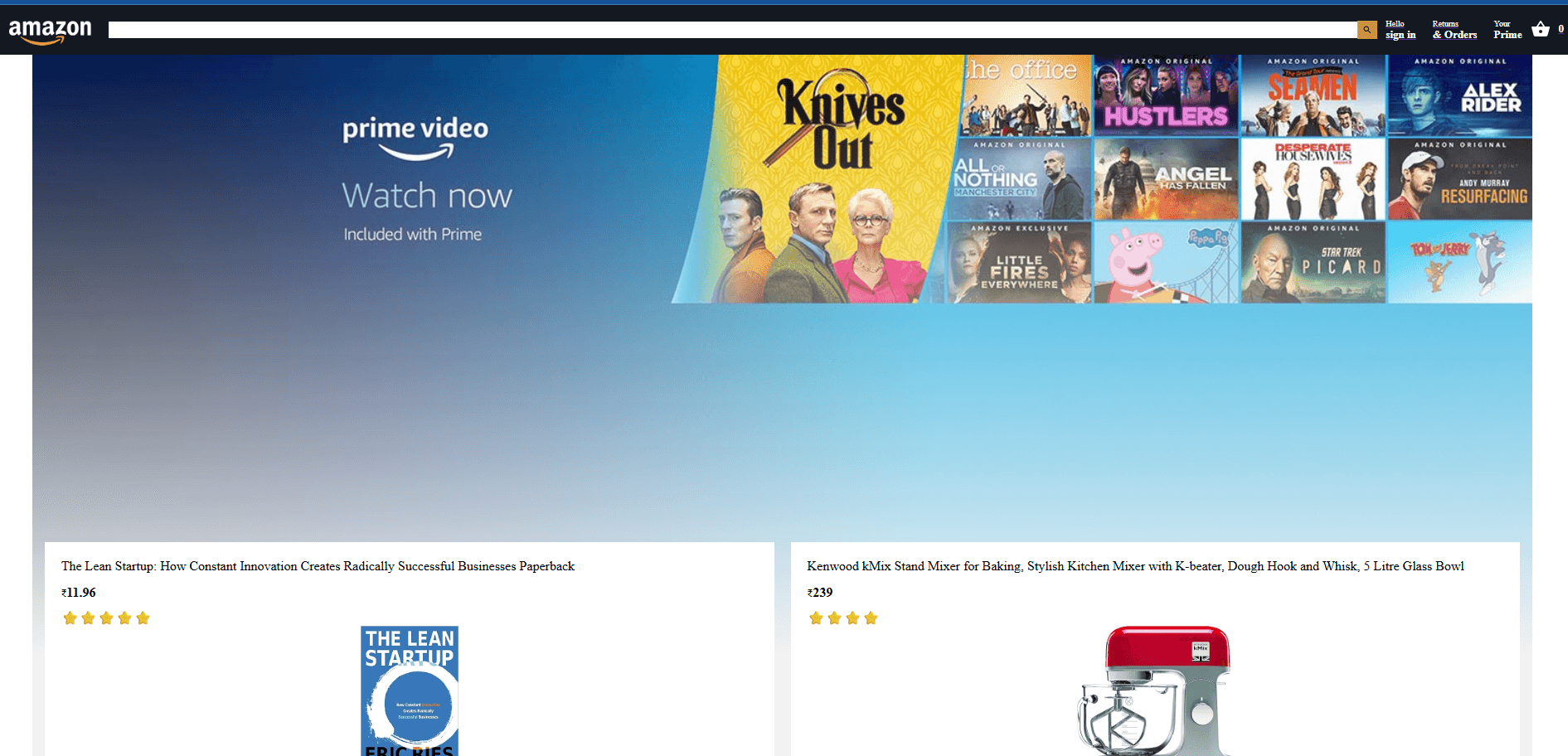1568x756 pixels.
Task: Open the Your Prime link
Action: (x=1507, y=30)
